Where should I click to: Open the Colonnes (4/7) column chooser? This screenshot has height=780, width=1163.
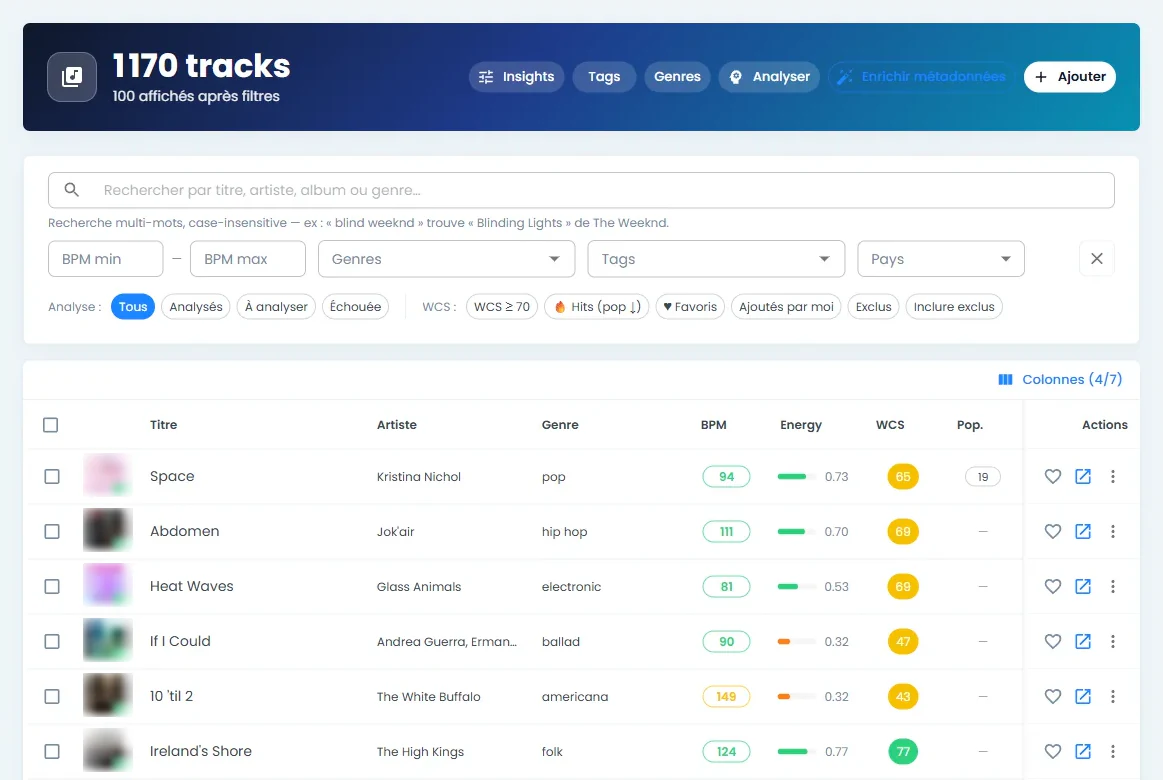click(x=1060, y=380)
